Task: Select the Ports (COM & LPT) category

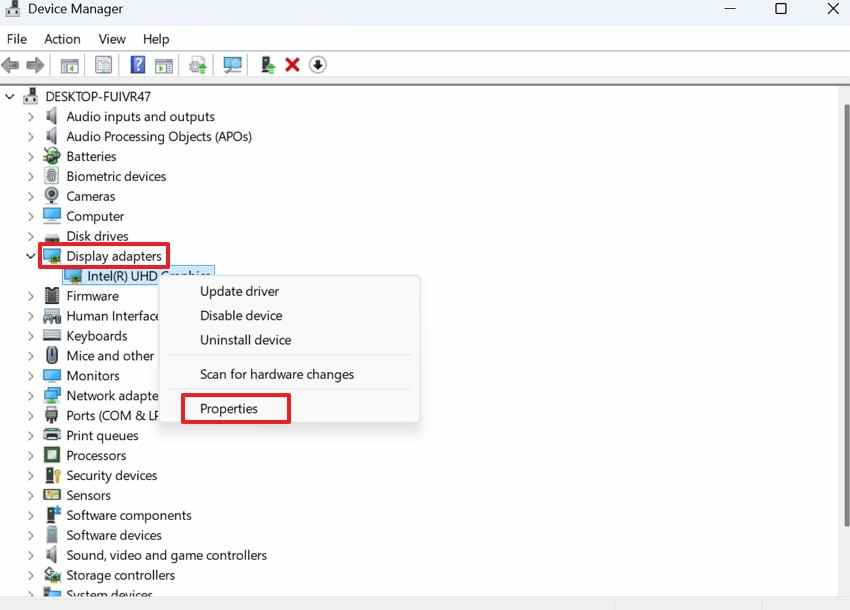Action: (112, 415)
